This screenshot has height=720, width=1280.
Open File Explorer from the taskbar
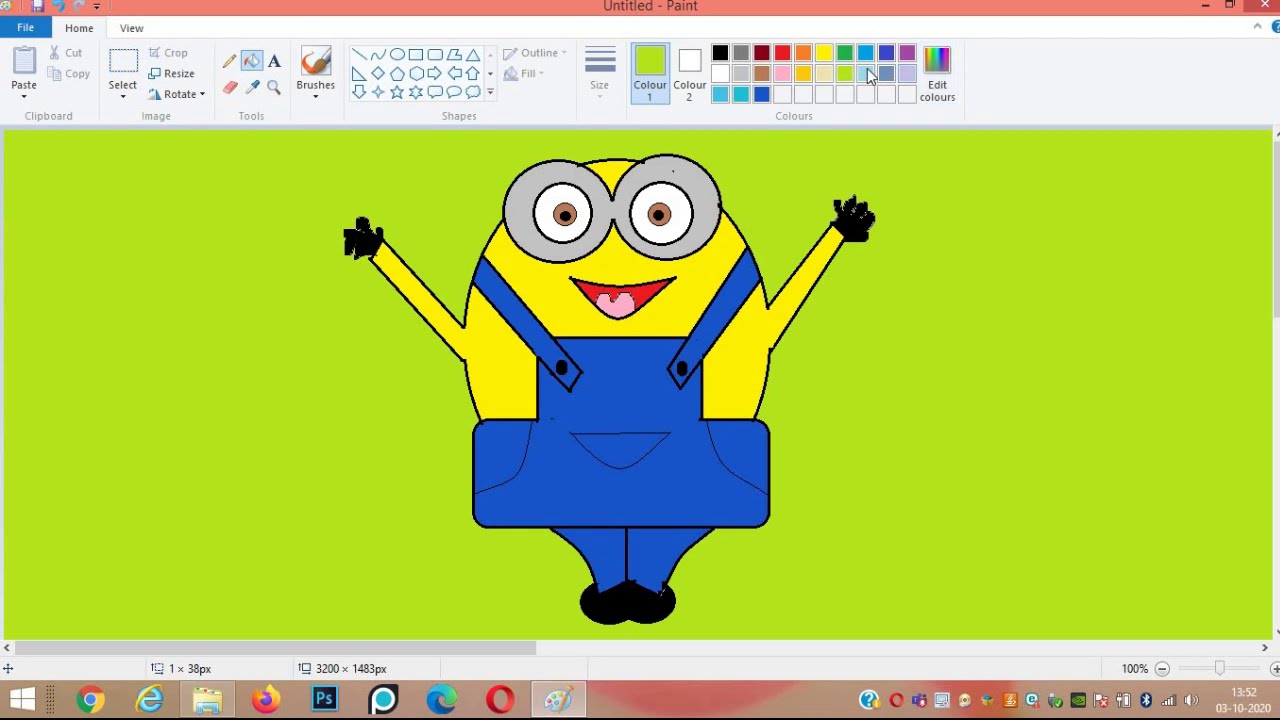click(207, 699)
